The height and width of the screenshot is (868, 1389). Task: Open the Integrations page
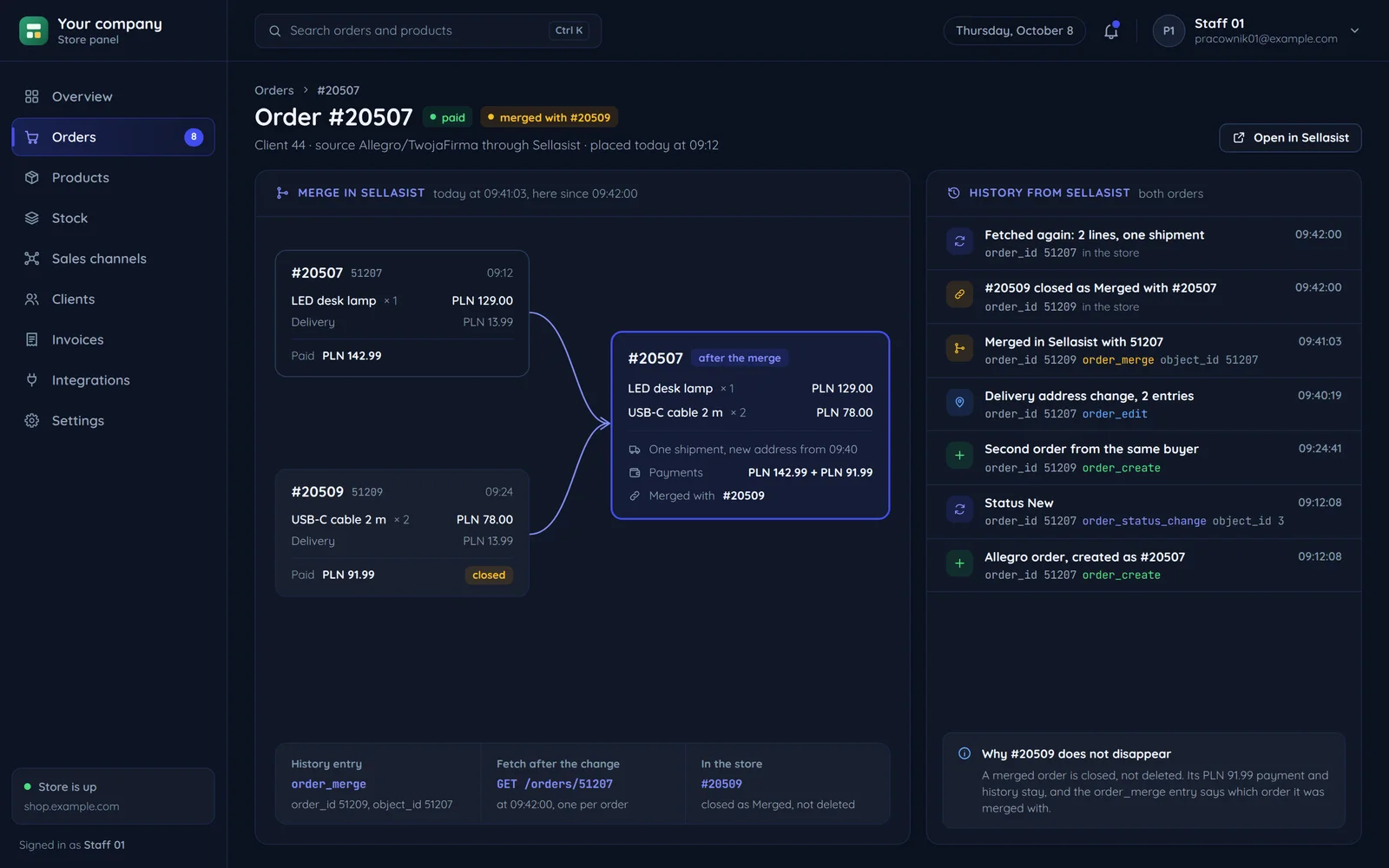[113, 380]
